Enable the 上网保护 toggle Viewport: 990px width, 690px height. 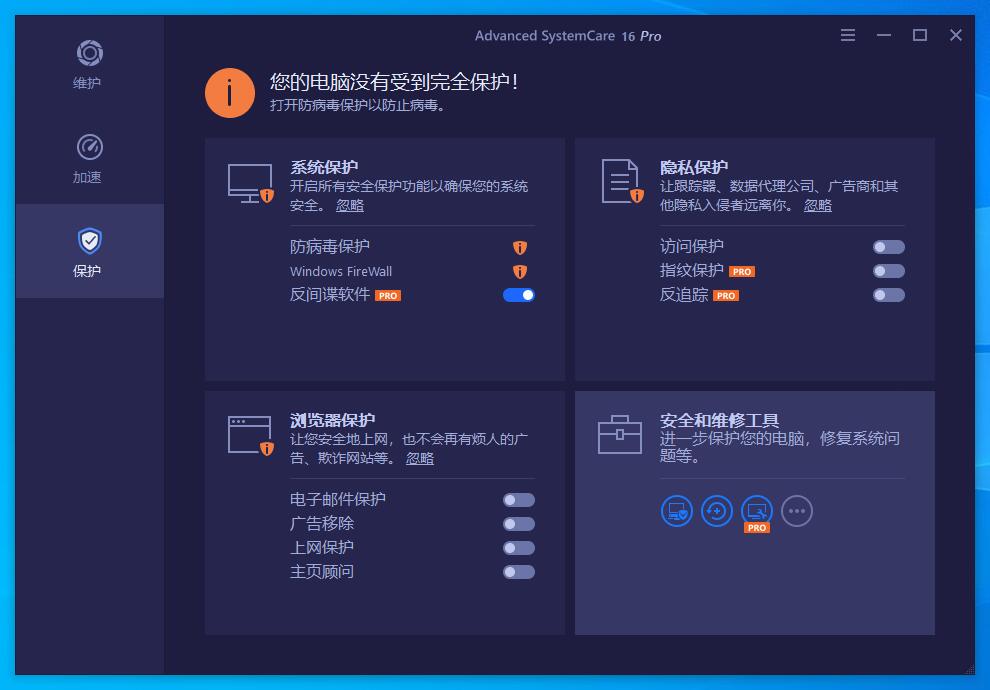519,548
